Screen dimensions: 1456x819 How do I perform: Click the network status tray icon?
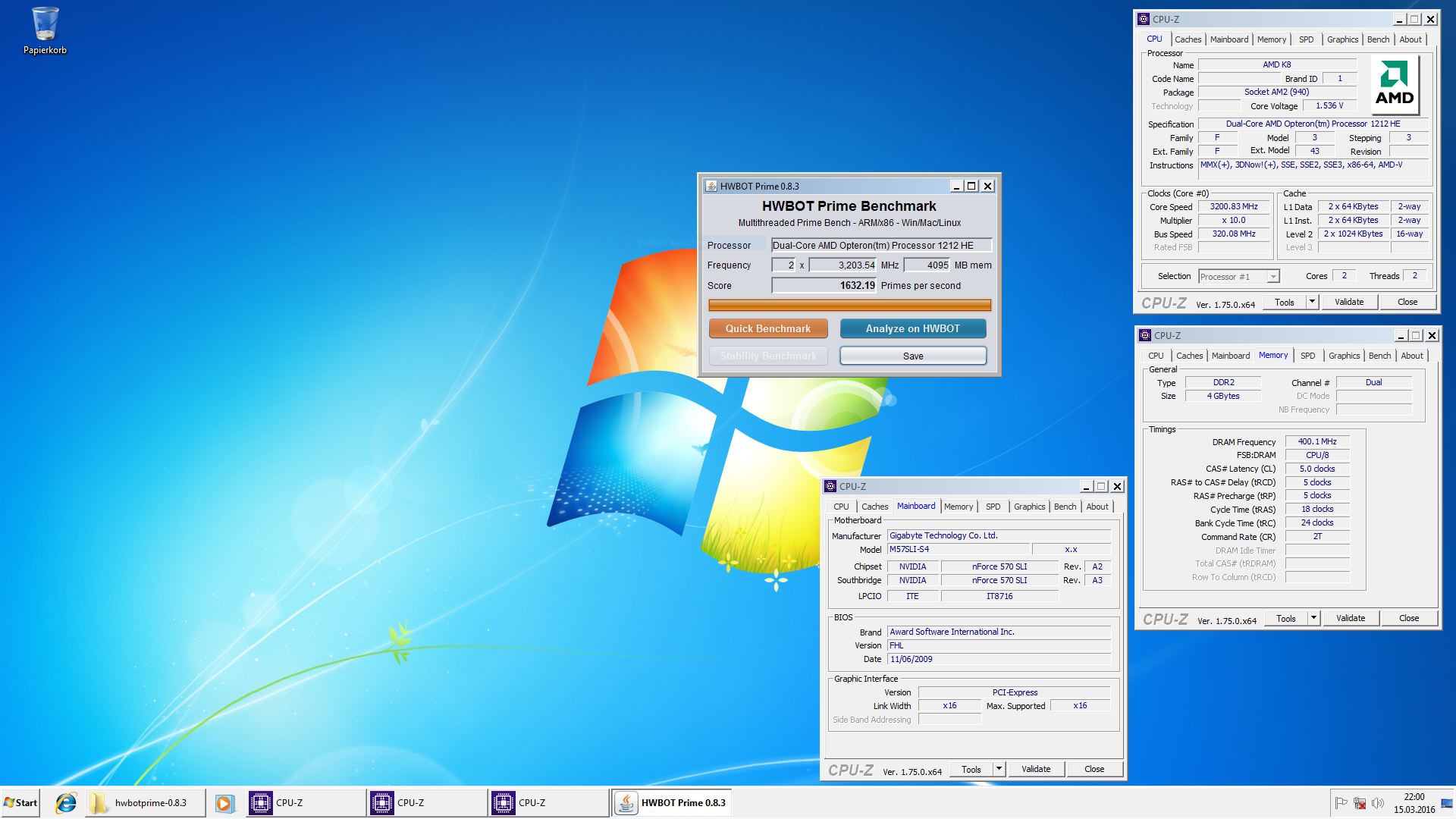coord(1360,803)
